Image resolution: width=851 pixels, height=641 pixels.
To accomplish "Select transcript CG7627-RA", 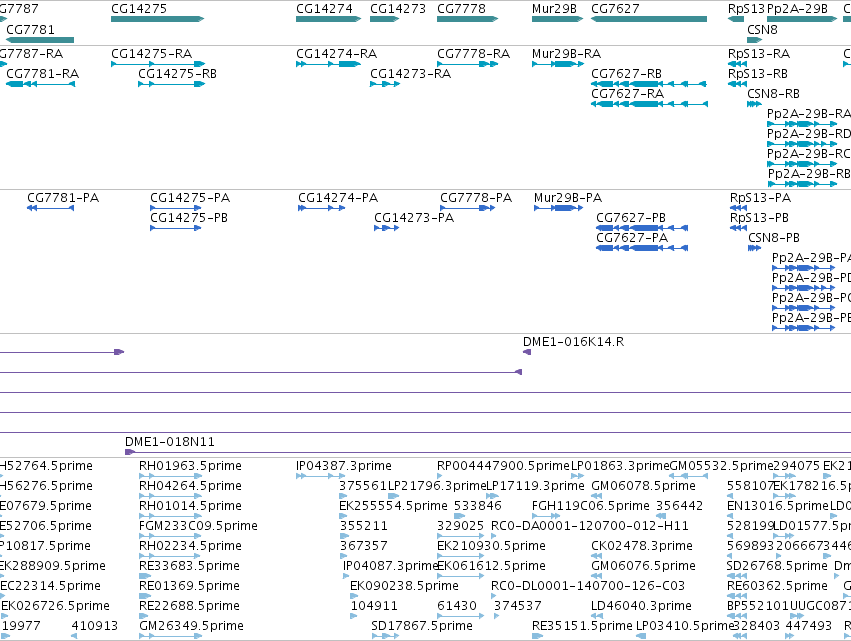I will click(x=627, y=94).
